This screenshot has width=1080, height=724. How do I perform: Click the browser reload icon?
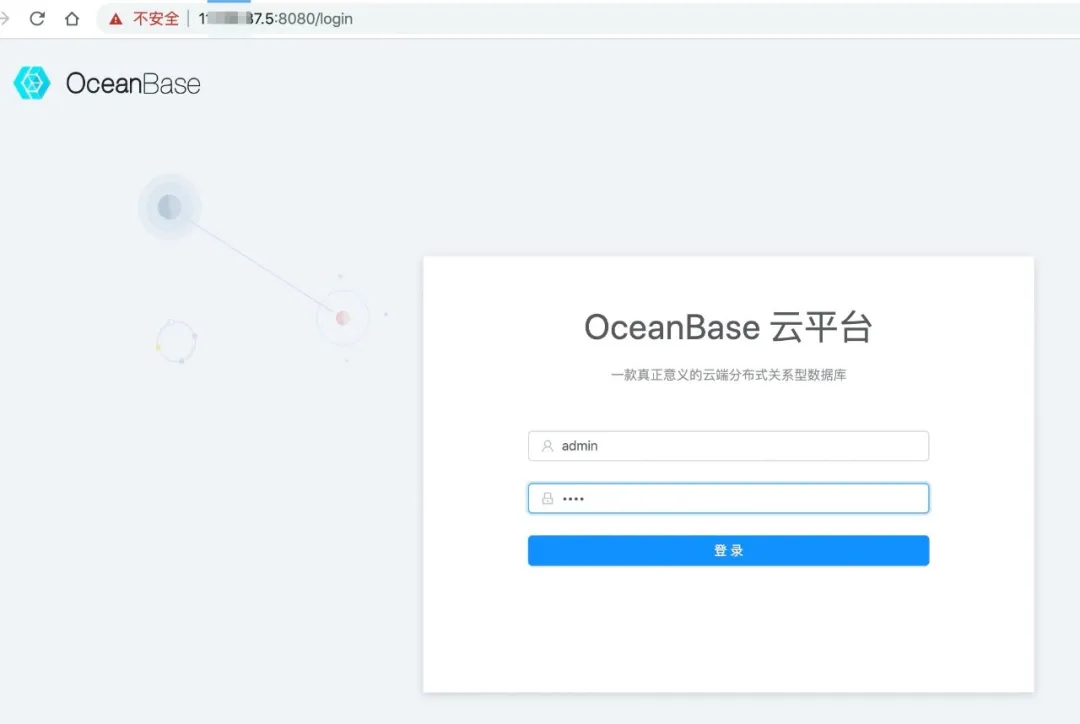pos(37,19)
